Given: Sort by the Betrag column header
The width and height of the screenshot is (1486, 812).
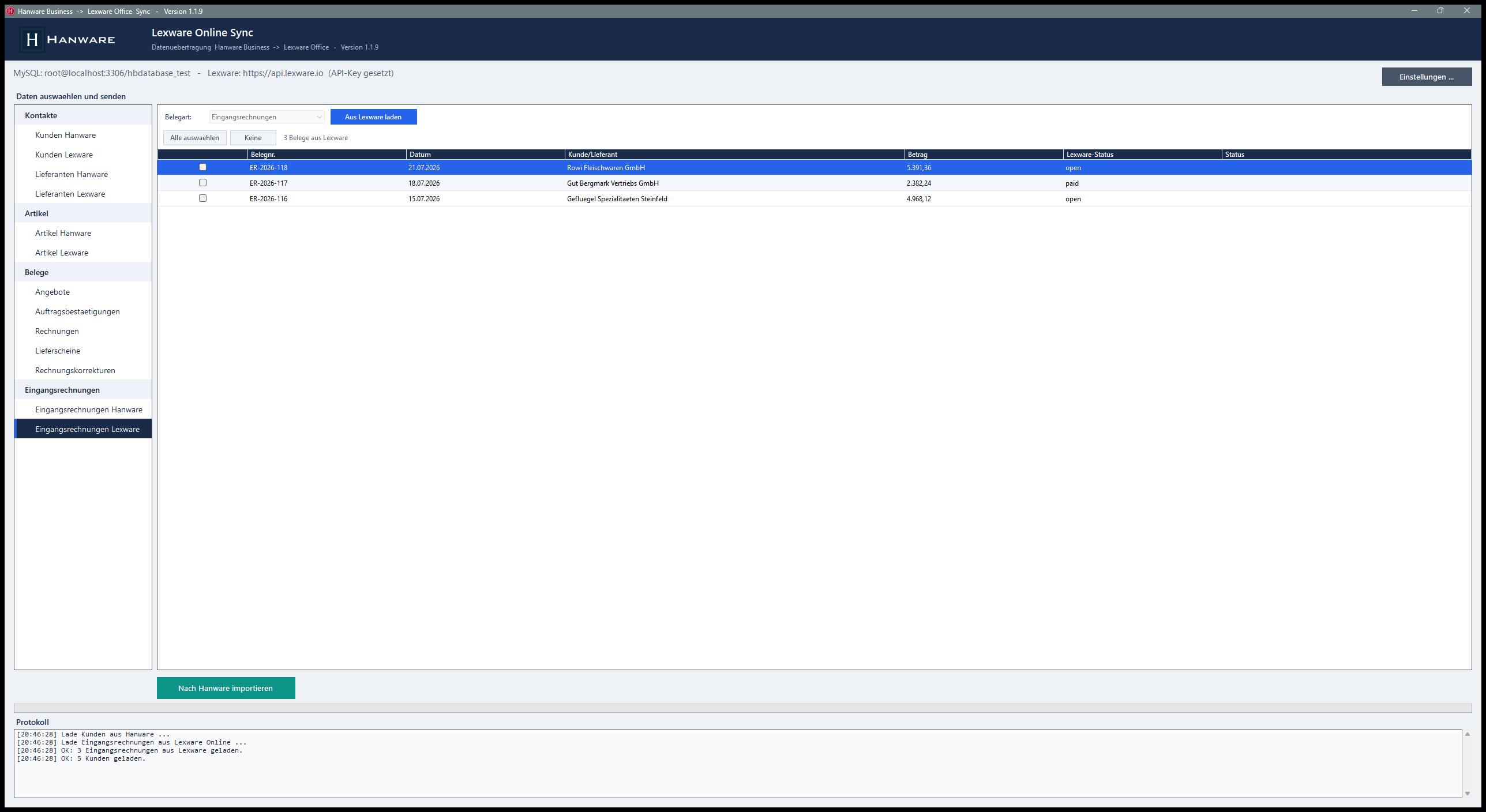Looking at the screenshot, I should (984, 155).
